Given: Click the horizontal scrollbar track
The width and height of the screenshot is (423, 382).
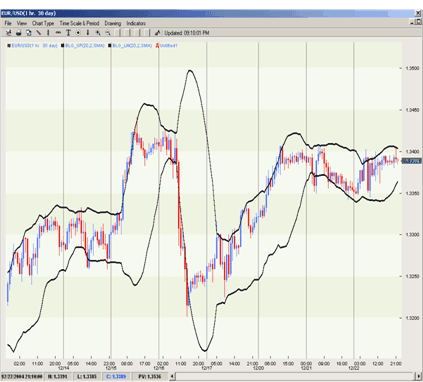Looking at the screenshot, I should pos(295,377).
